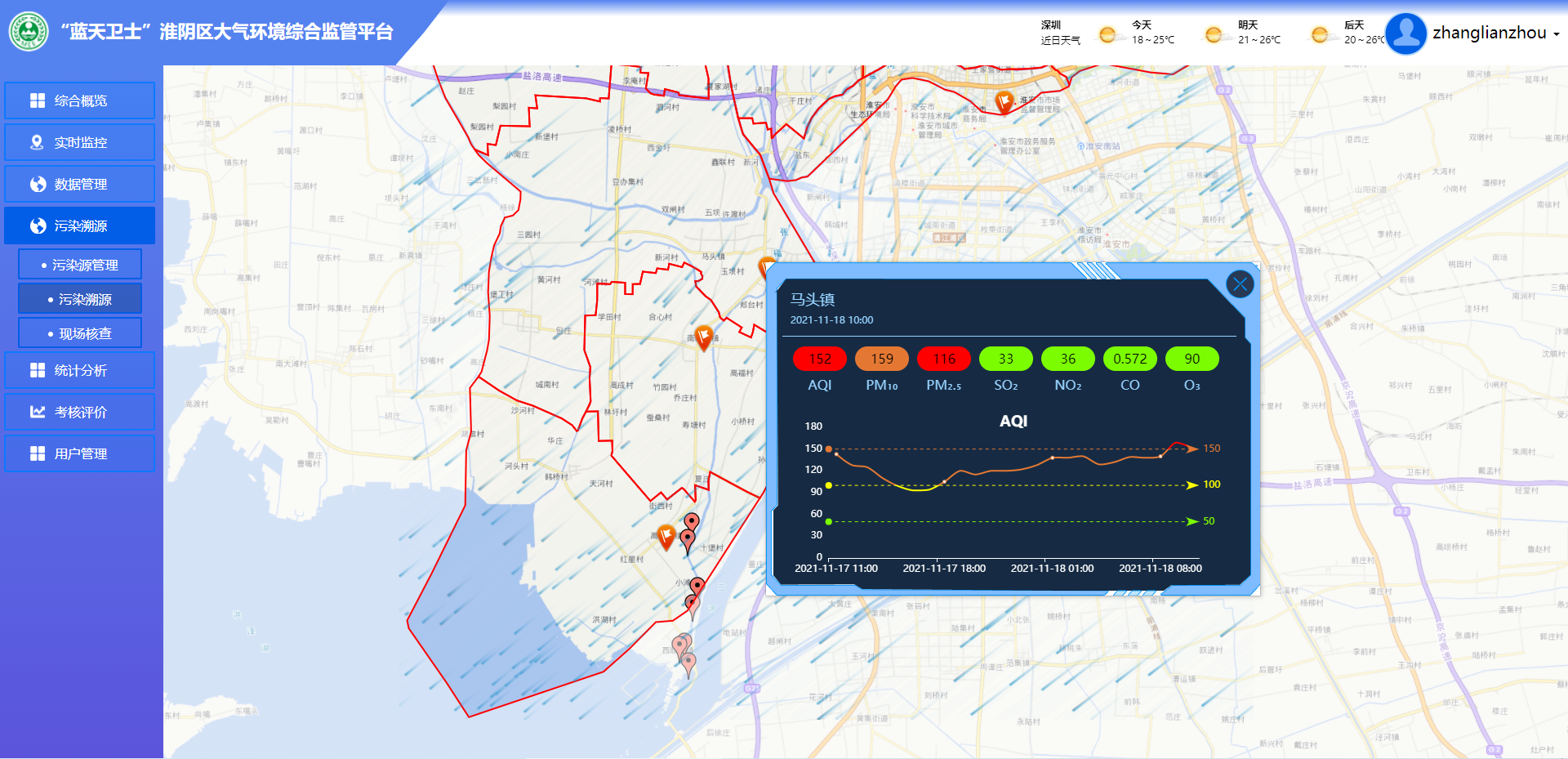Image resolution: width=1568 pixels, height=759 pixels.
Task: Navigate to 用户管理
Action: (79, 453)
